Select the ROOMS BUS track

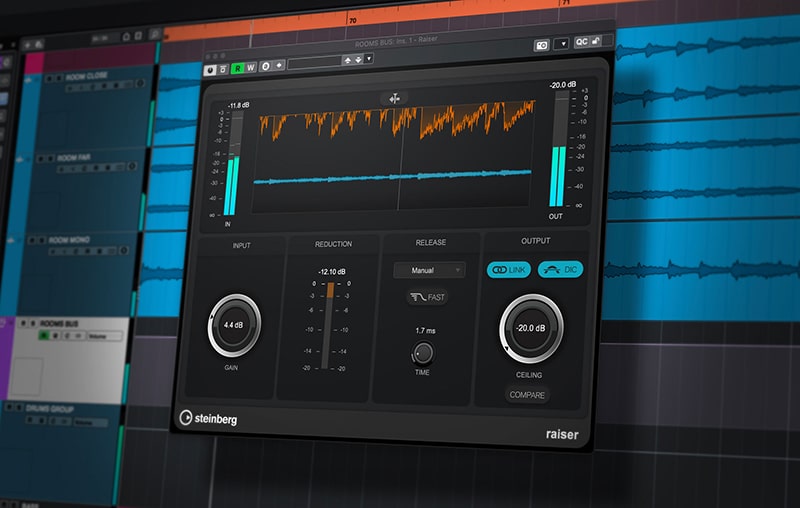click(x=59, y=324)
